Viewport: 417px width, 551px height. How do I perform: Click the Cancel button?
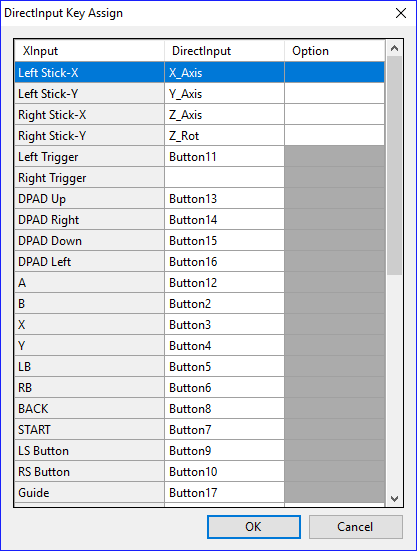click(356, 527)
